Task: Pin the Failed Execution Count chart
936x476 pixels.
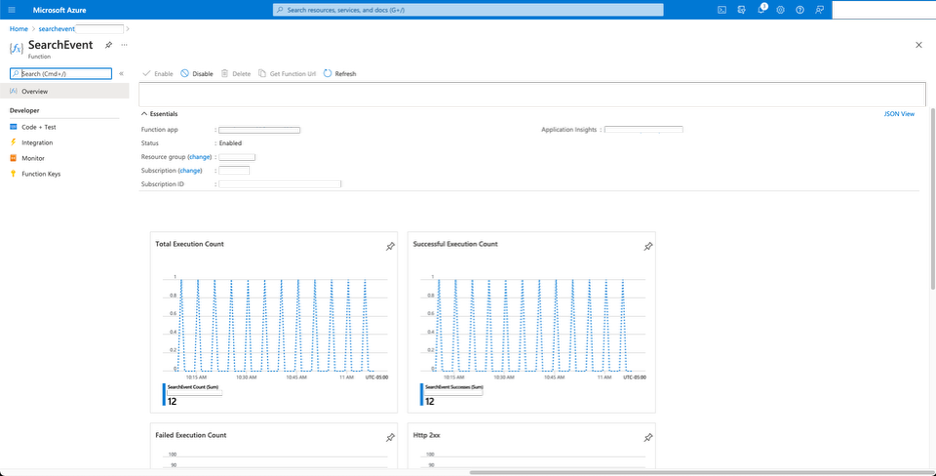Action: [390, 438]
